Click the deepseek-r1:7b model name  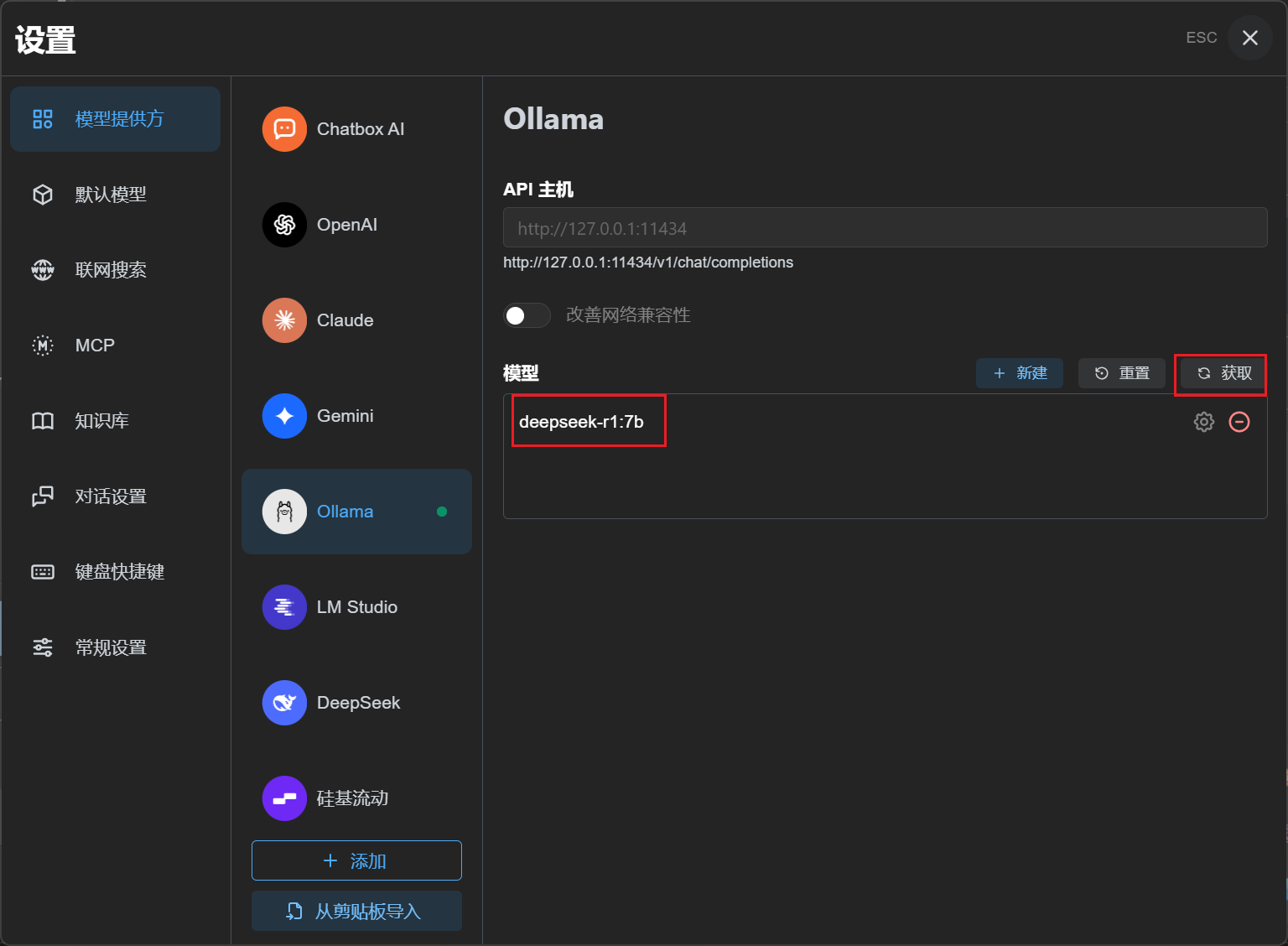[581, 422]
